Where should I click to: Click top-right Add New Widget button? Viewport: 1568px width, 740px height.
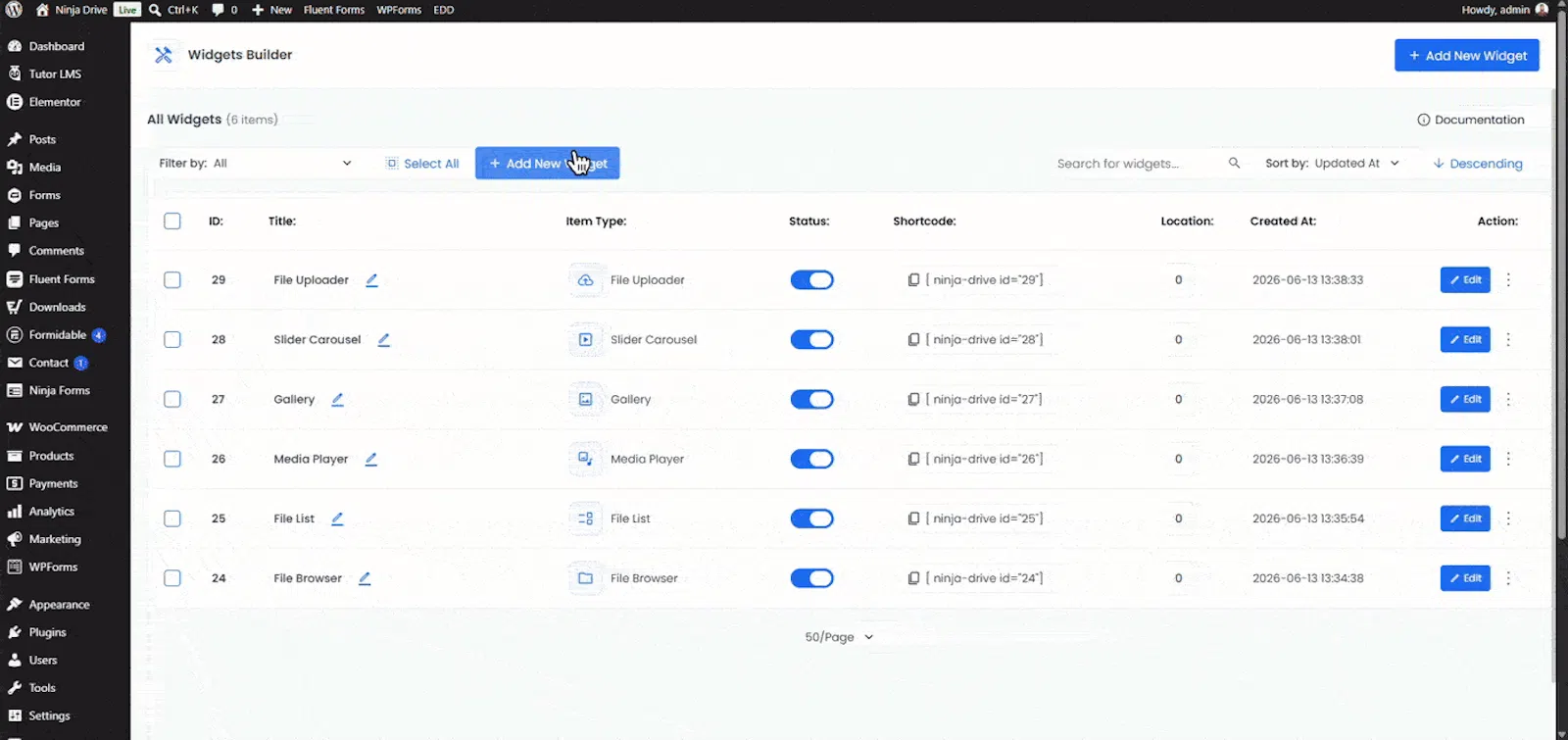(1467, 56)
